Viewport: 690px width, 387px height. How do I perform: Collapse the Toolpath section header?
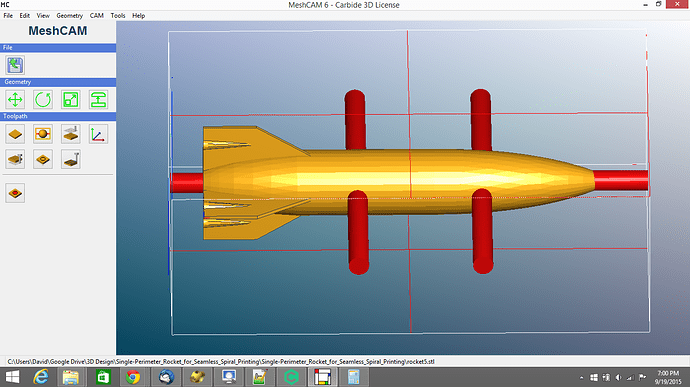tap(58, 116)
